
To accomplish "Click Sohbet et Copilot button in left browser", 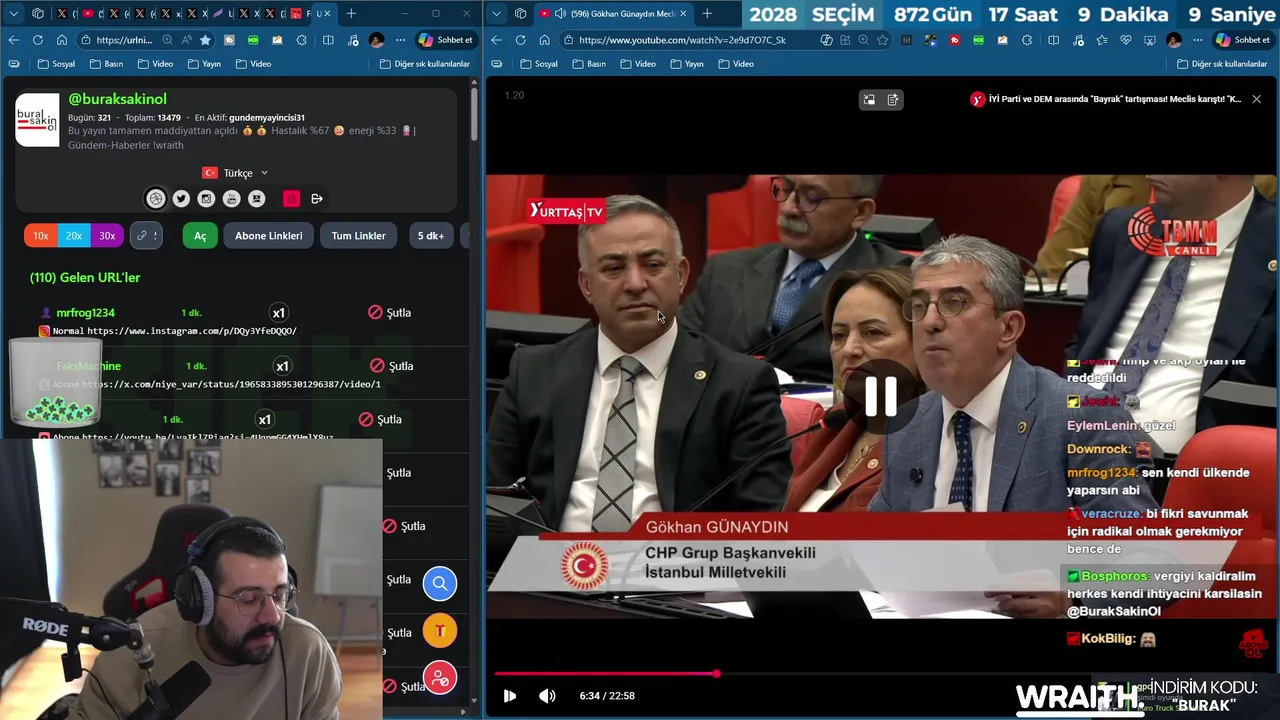I will 445,40.
